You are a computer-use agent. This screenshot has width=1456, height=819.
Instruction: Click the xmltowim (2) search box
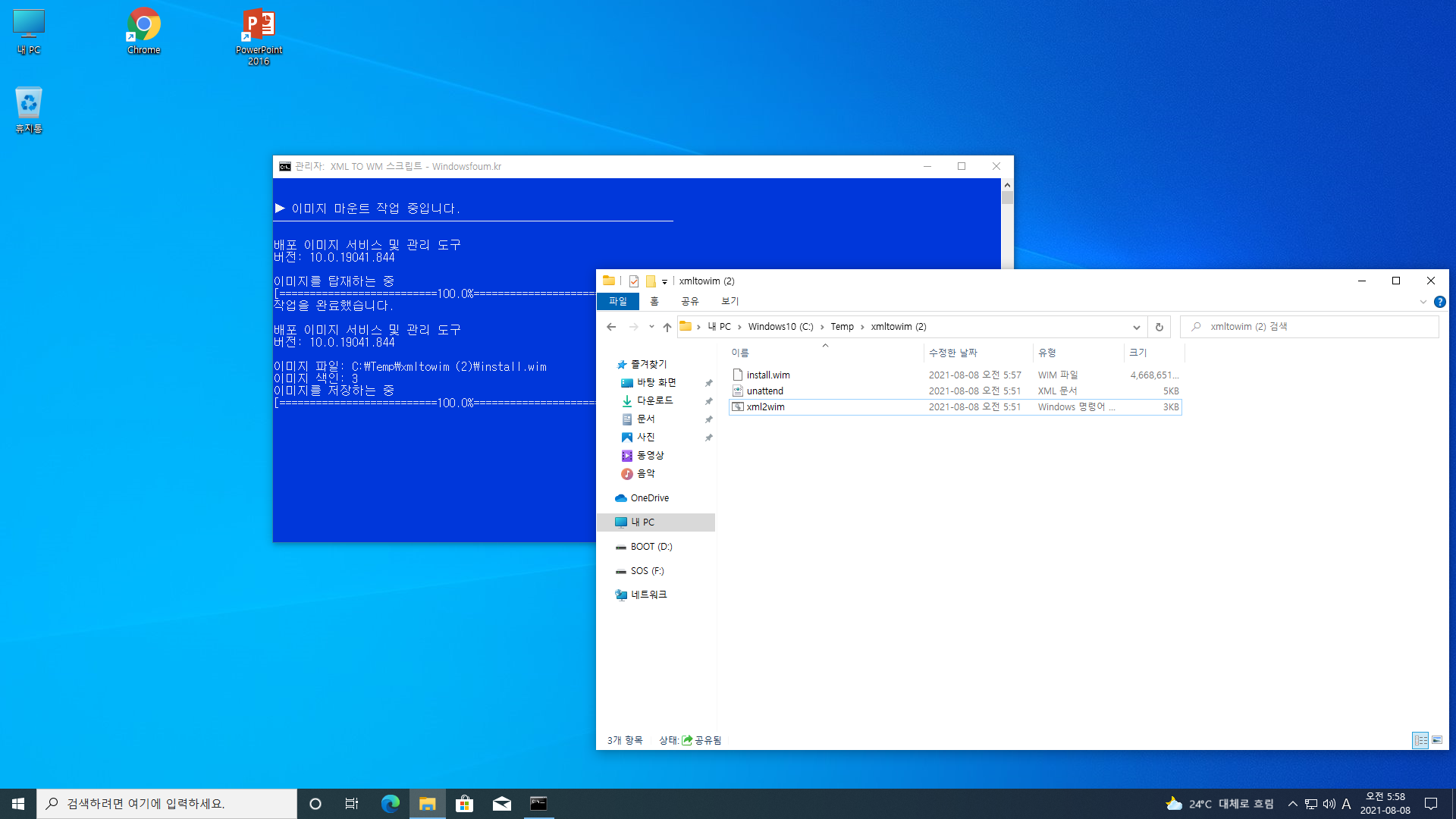coord(1310,327)
